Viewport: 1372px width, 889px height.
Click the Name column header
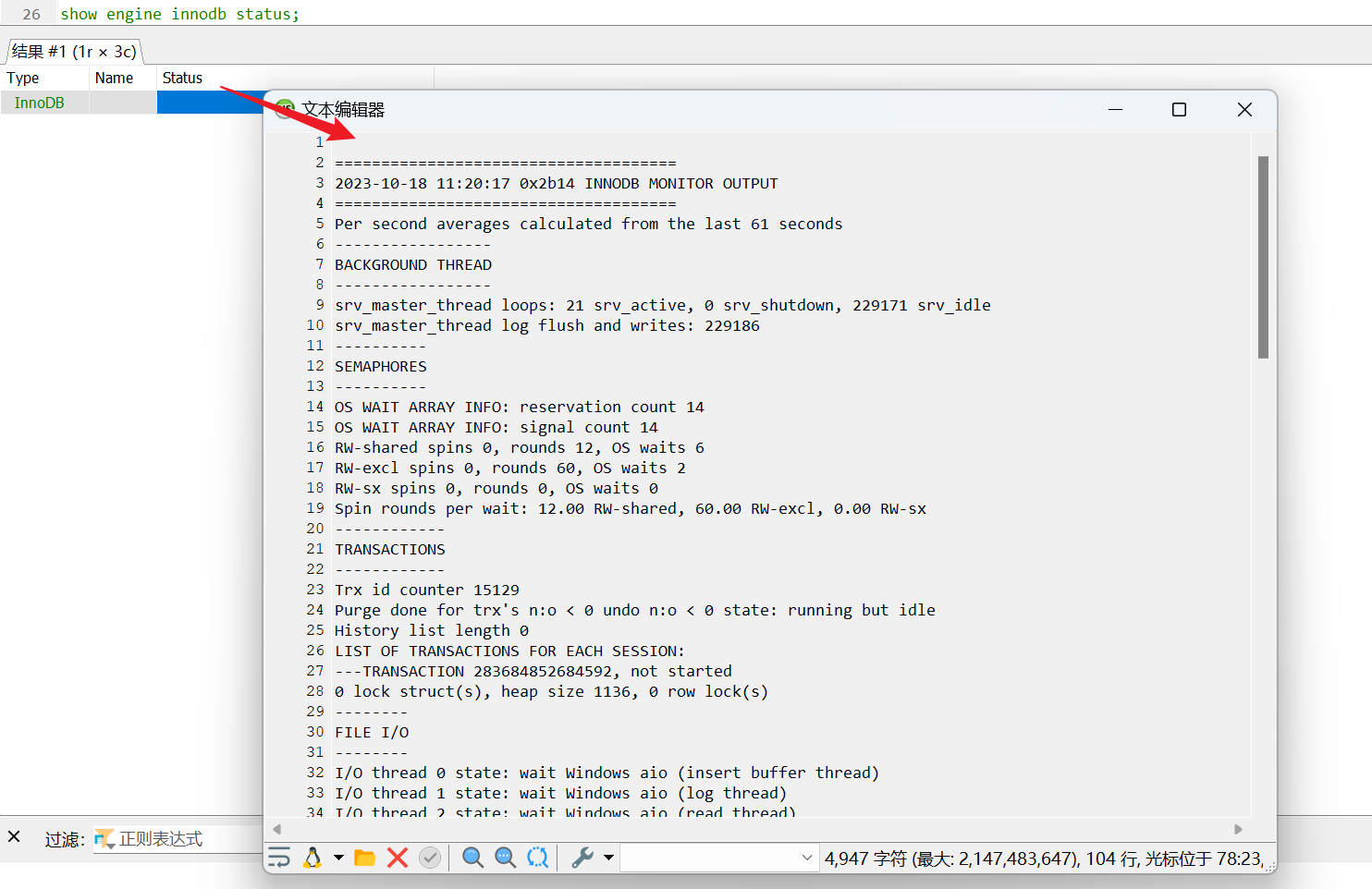tap(123, 78)
